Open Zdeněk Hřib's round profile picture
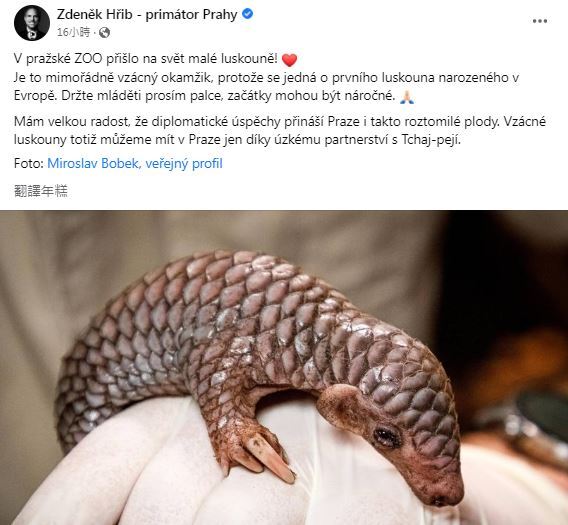The width and height of the screenshot is (568, 525). [x=32, y=23]
